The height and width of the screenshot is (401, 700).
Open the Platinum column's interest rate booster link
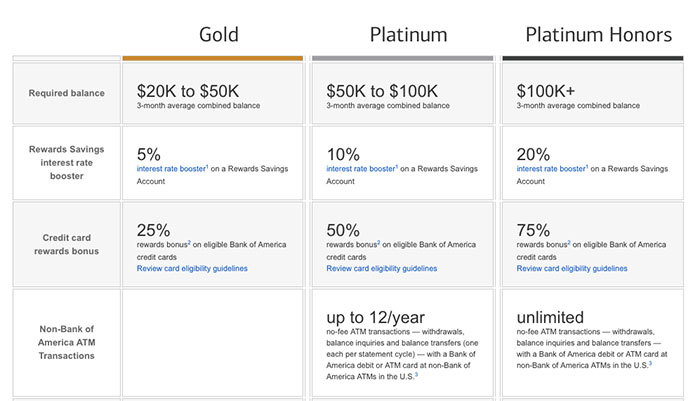pyautogui.click(x=360, y=169)
